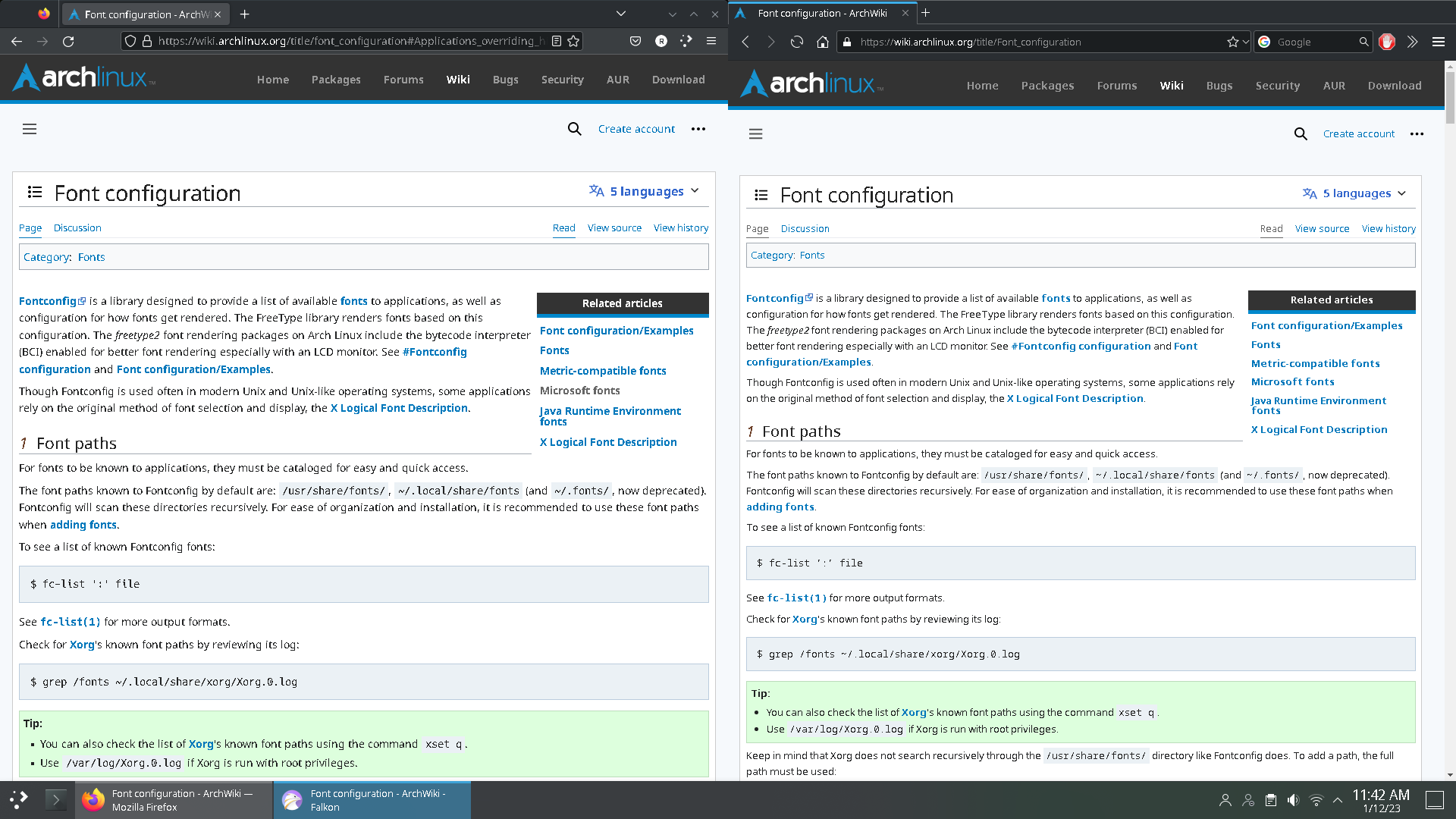
Task: Open the Firefox account icon
Action: pyautogui.click(x=661, y=41)
